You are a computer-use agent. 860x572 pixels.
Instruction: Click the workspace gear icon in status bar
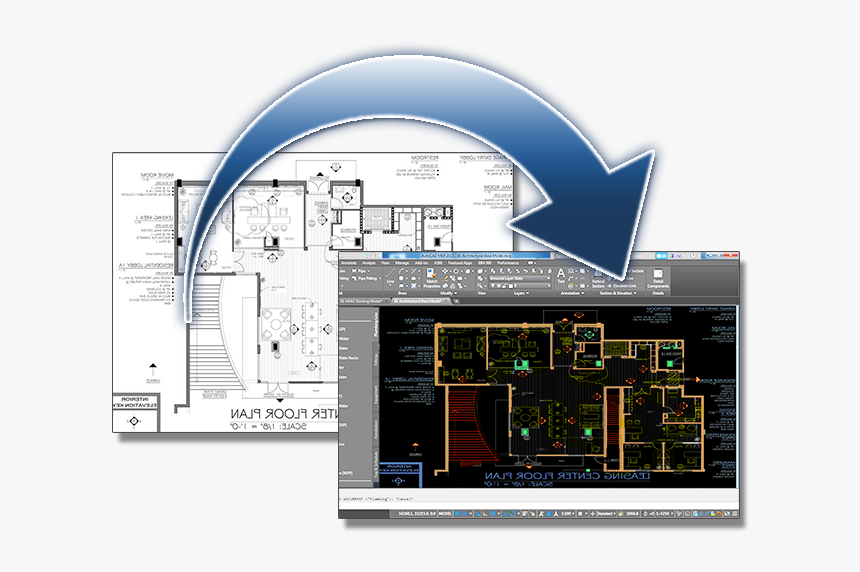pyautogui.click(x=580, y=514)
